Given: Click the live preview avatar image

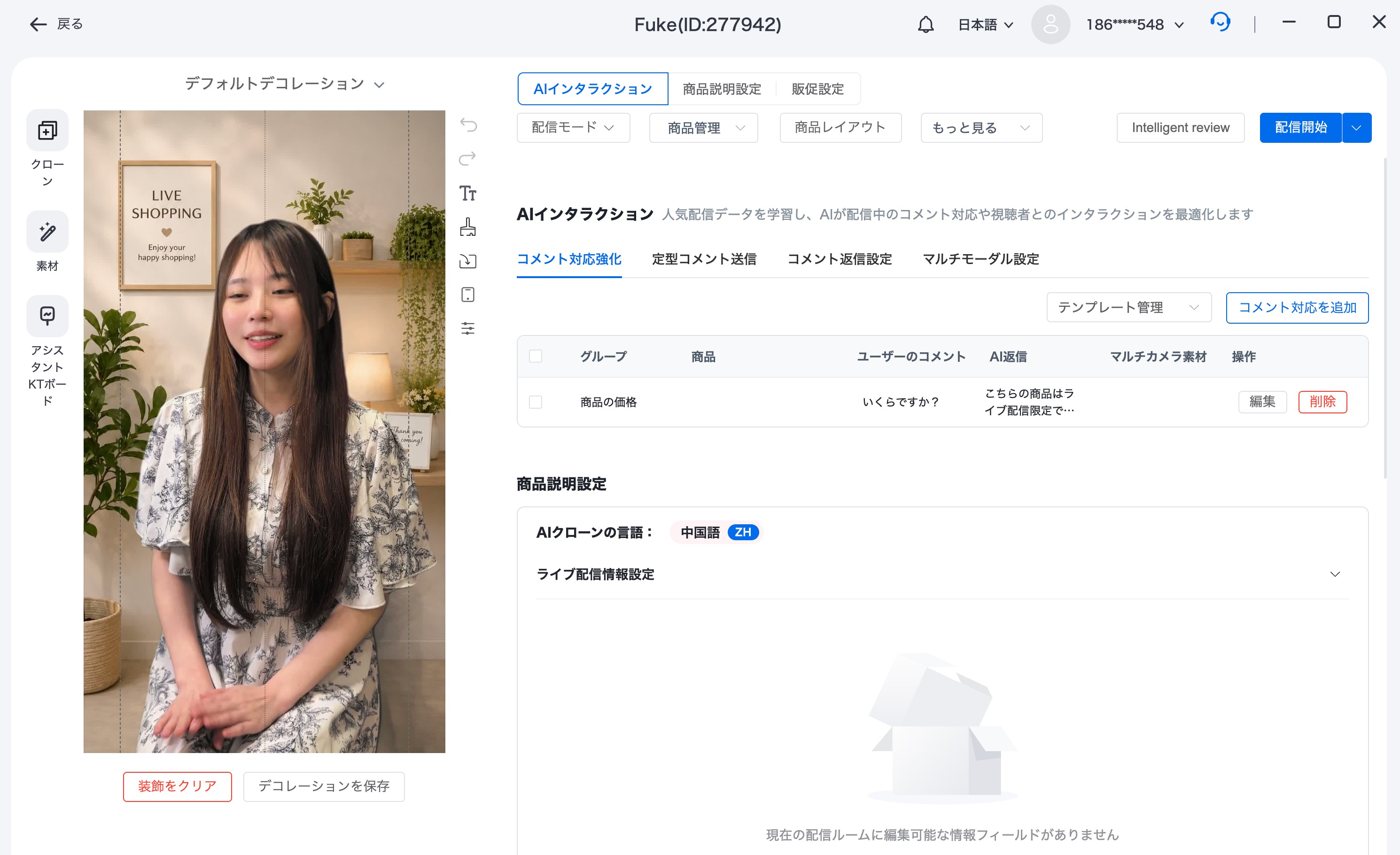Looking at the screenshot, I should 264,431.
